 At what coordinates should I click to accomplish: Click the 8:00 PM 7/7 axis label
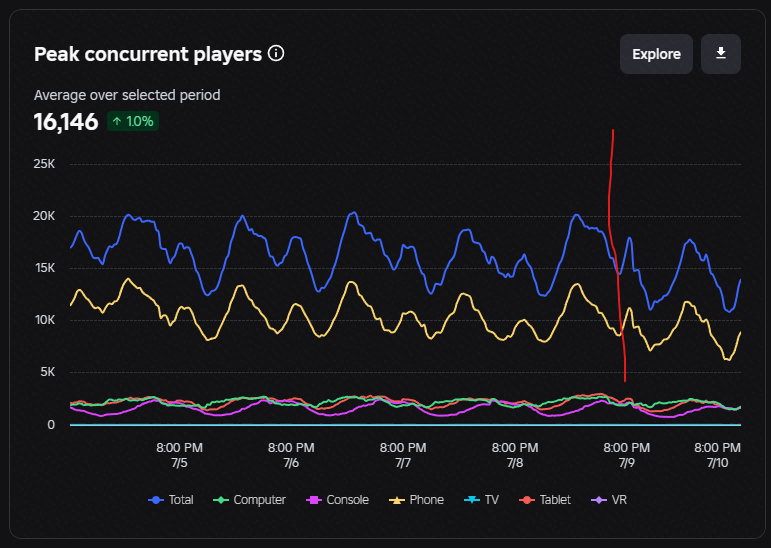coord(403,455)
